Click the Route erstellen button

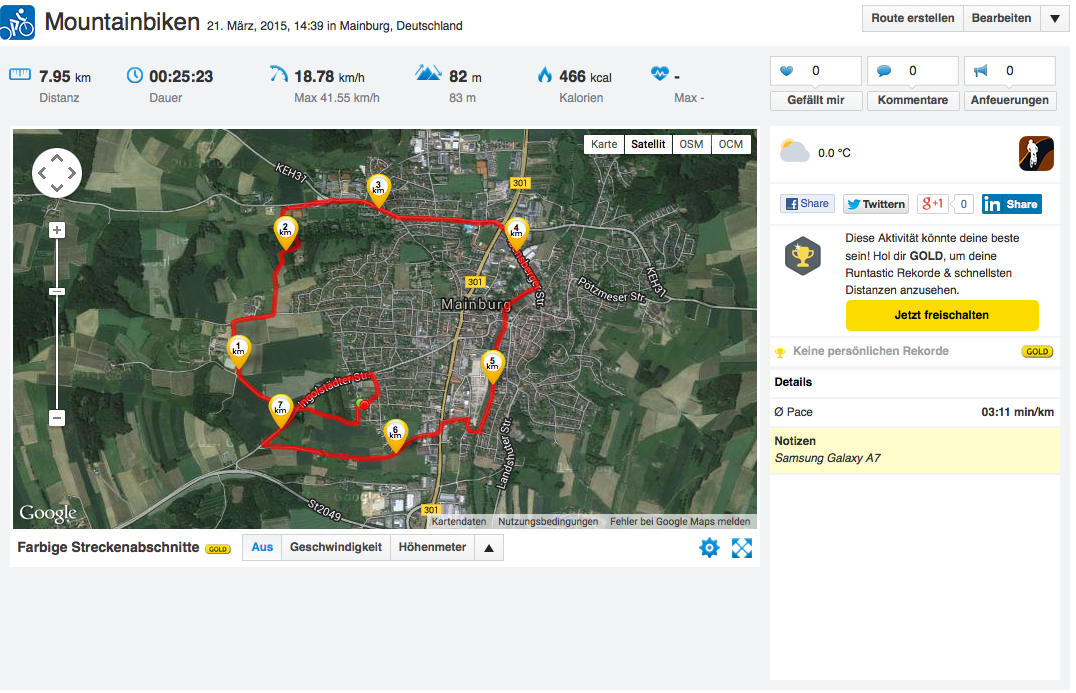913,18
